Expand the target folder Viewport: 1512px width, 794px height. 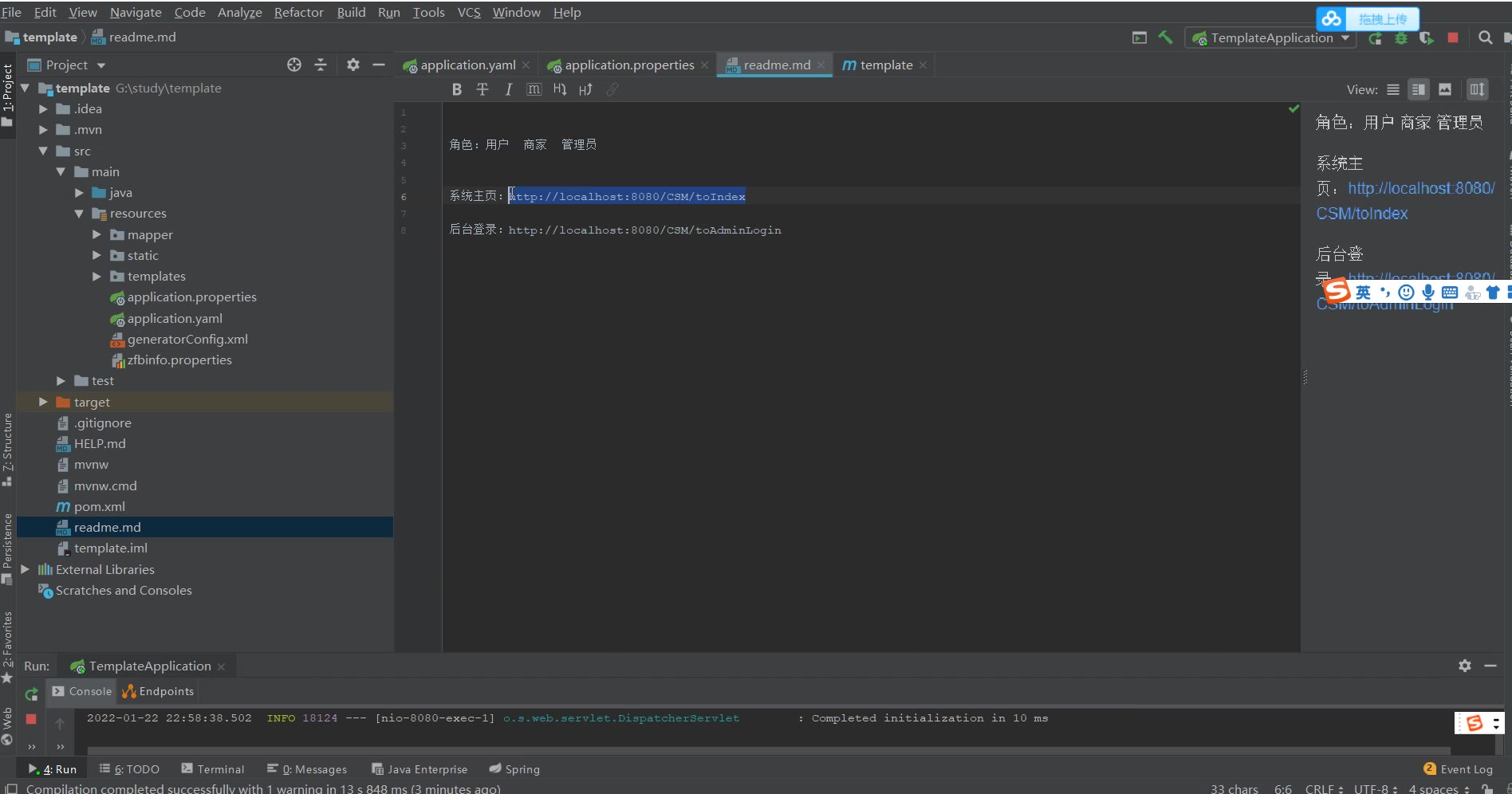click(44, 403)
